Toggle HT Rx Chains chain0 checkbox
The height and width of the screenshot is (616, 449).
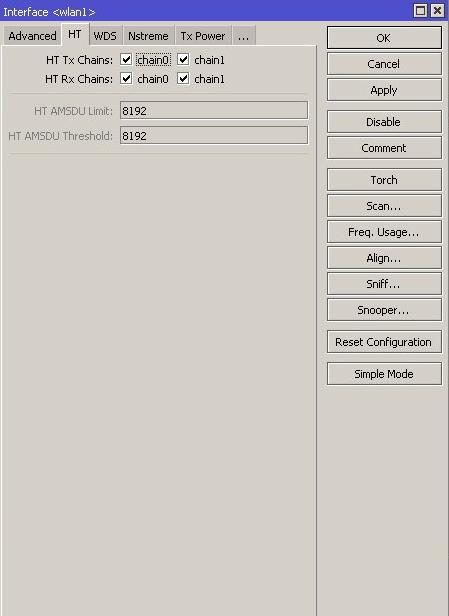(x=126, y=79)
